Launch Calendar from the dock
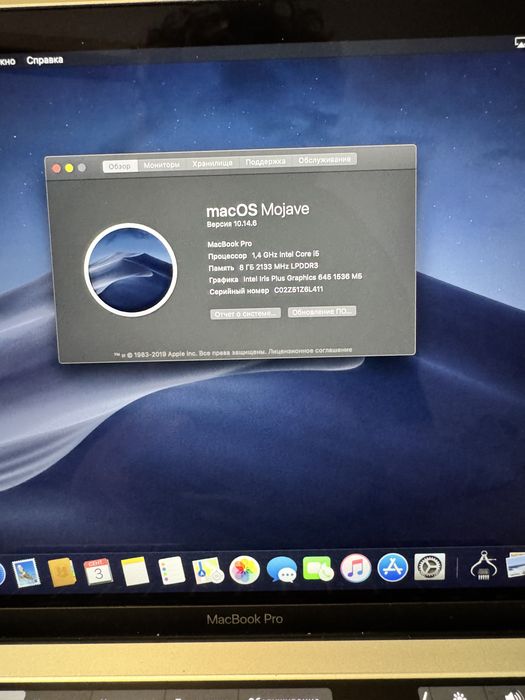The height and width of the screenshot is (700, 525). pos(98,571)
